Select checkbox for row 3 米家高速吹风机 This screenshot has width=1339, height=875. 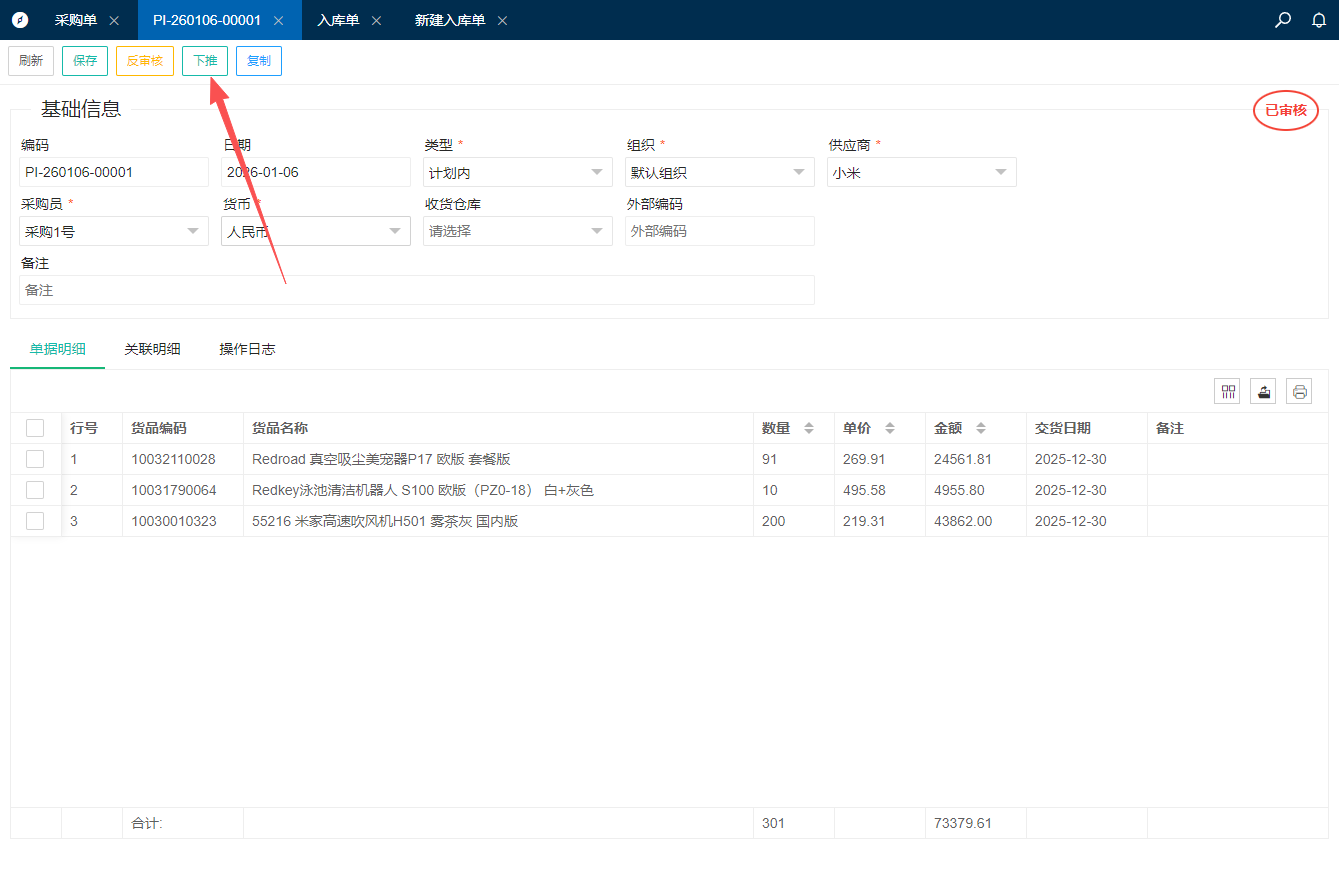click(x=35, y=521)
